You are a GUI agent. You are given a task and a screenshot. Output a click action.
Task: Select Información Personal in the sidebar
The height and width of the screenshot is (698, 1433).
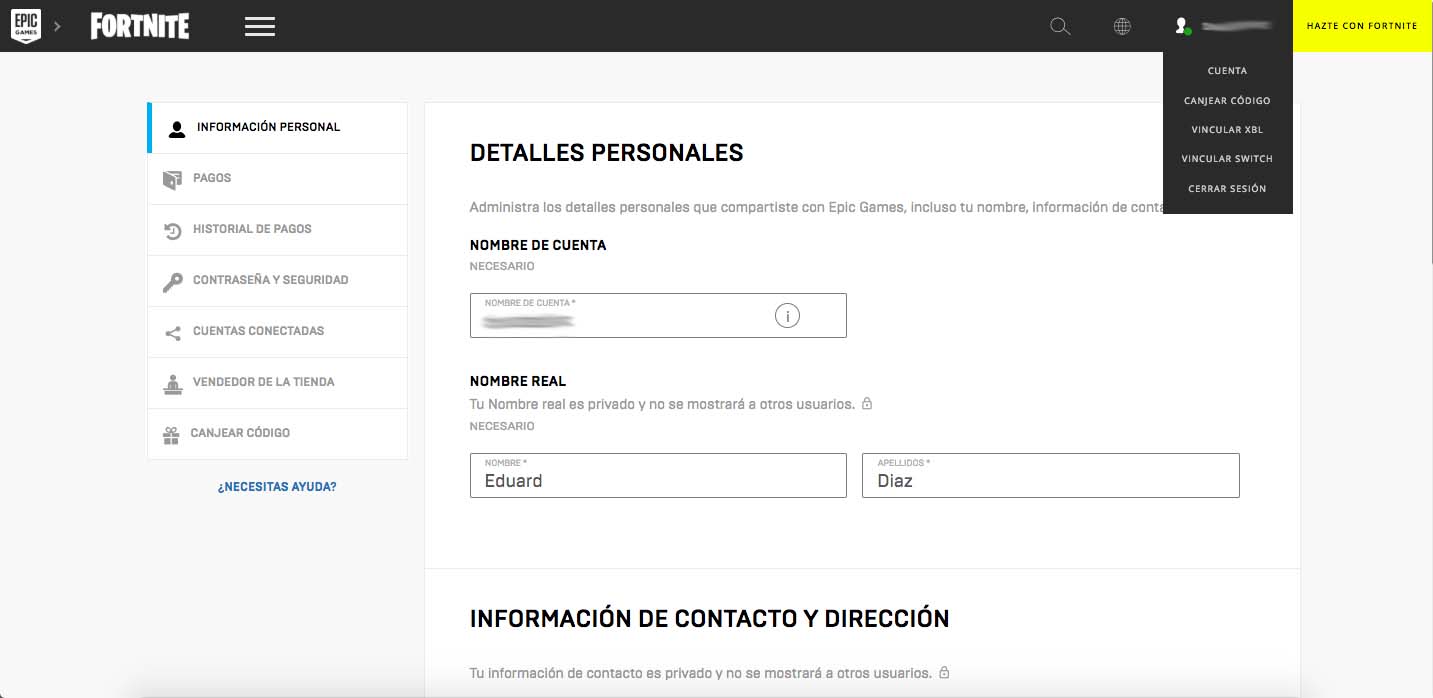tap(277, 128)
